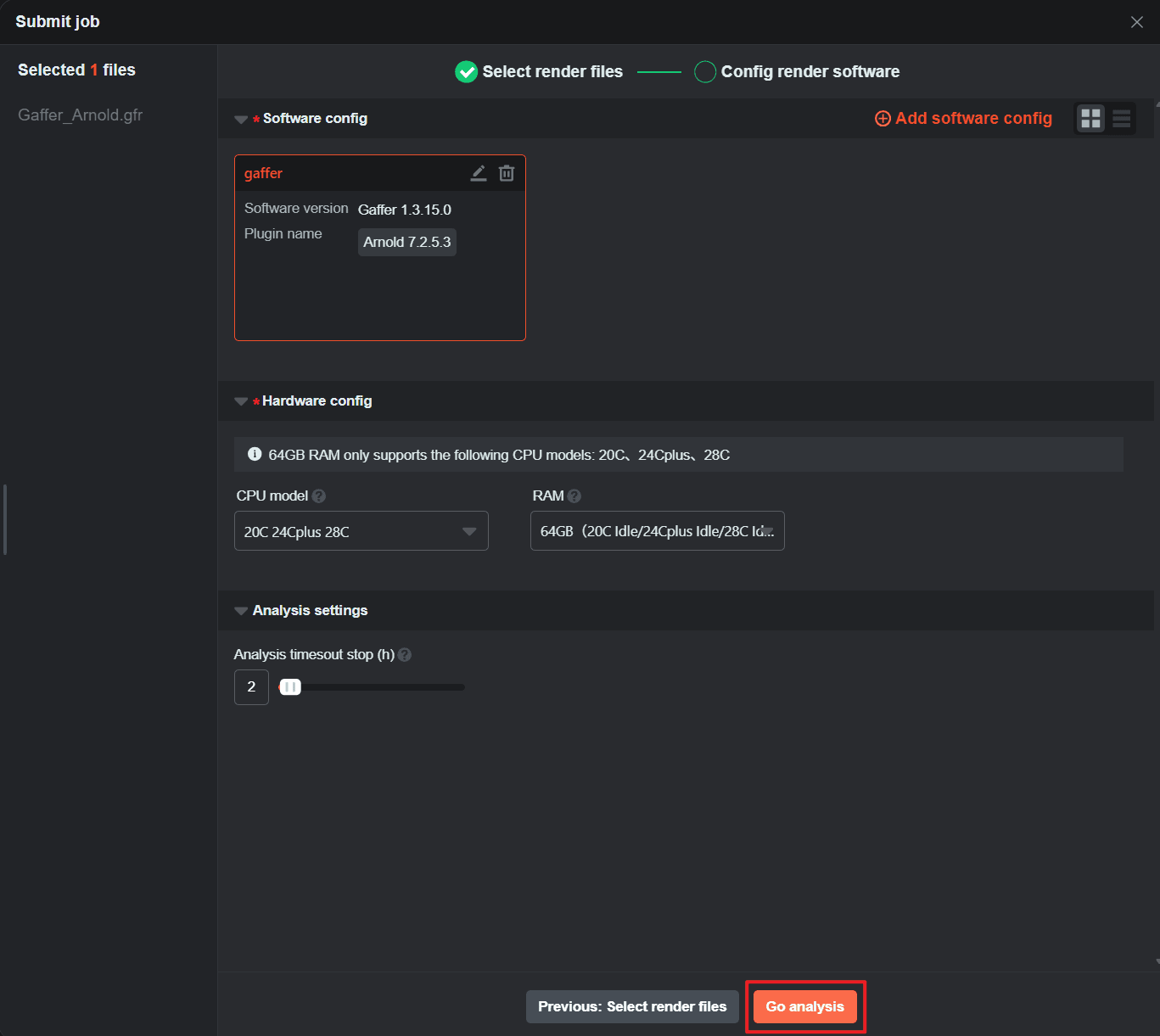Click the CPU model help icon
This screenshot has width=1160, height=1036.
coord(319,496)
